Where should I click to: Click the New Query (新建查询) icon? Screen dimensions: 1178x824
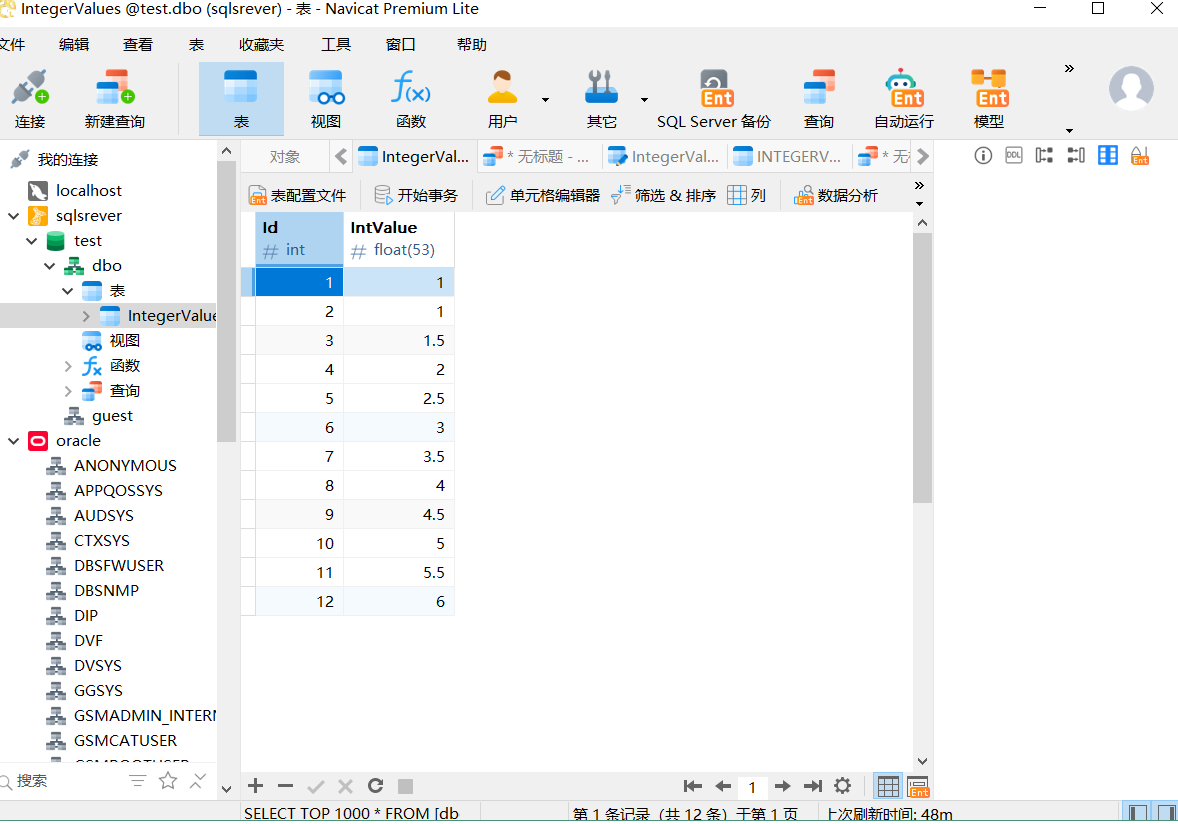(x=115, y=99)
